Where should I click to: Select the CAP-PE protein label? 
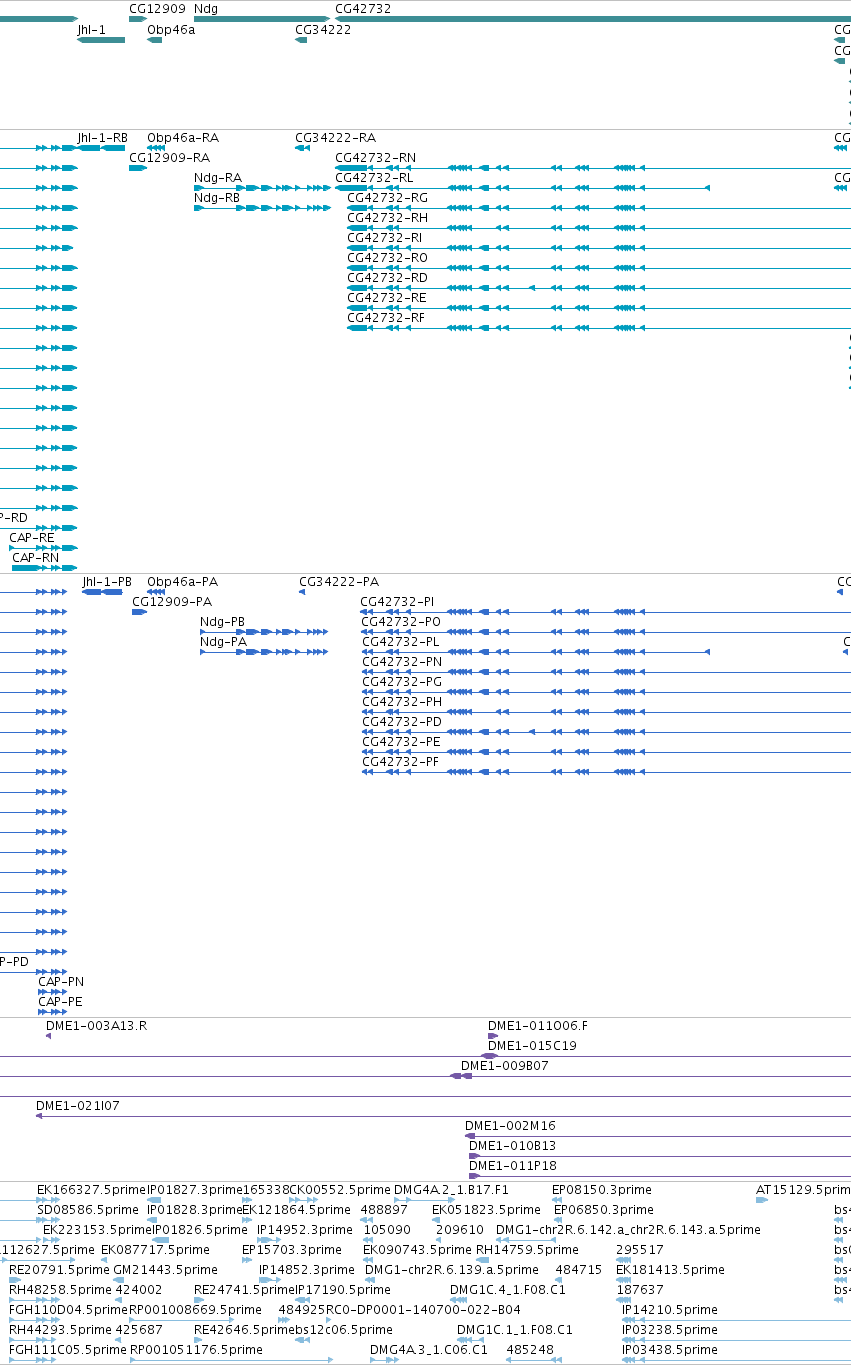coord(61,1002)
